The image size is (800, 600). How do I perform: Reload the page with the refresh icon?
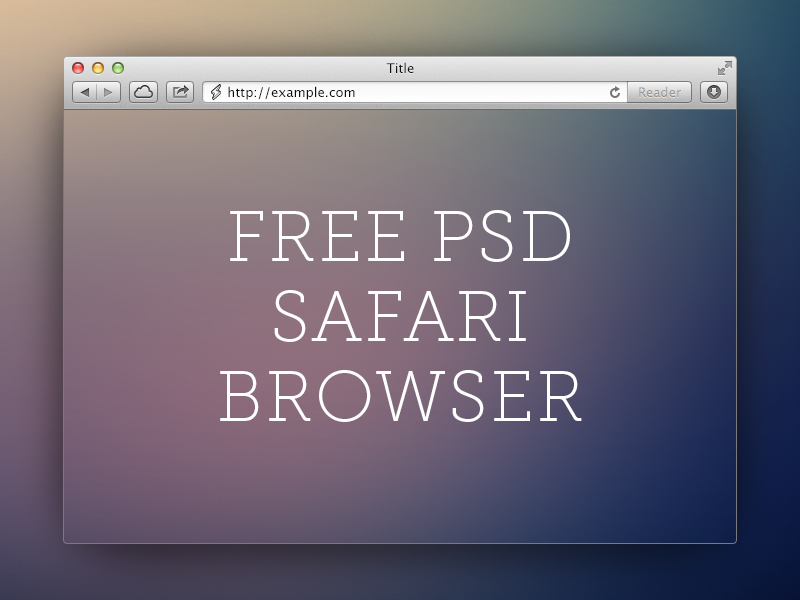tap(615, 92)
